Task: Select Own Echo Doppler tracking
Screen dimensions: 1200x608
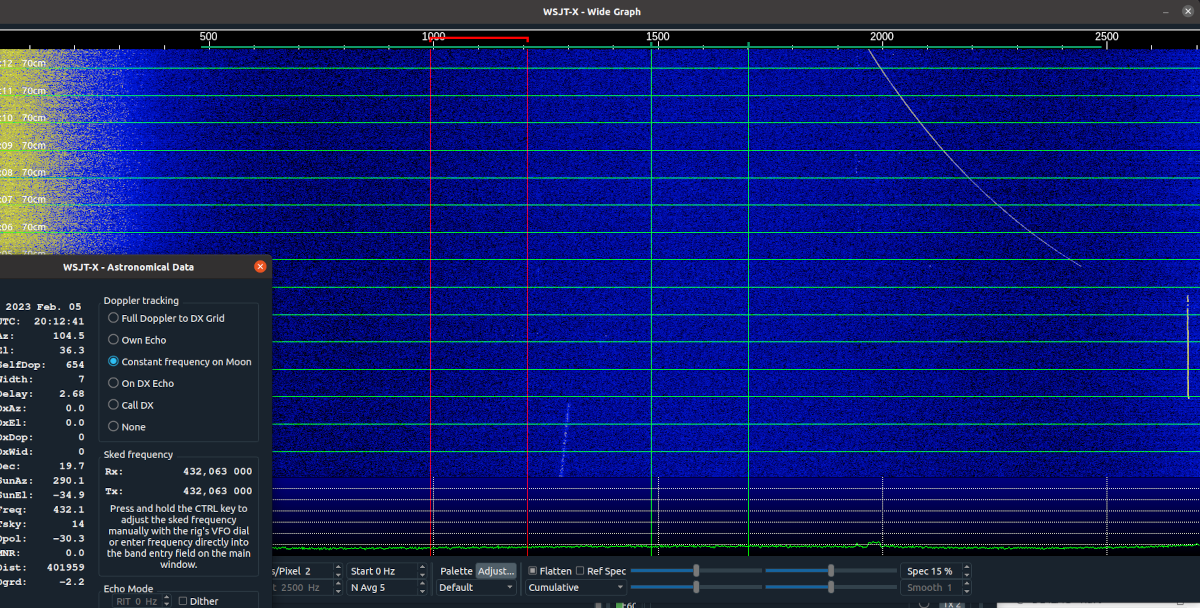Action: [x=137, y=340]
